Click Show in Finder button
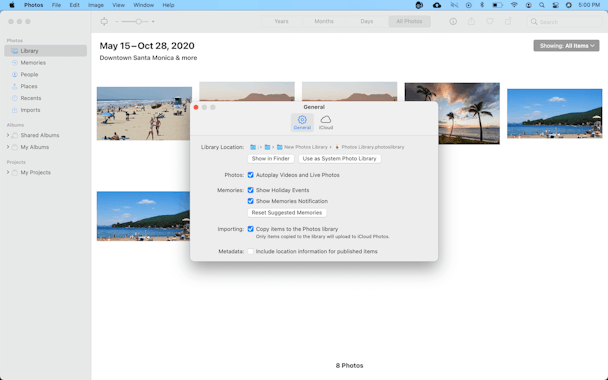This screenshot has width=608, height=380. coord(271,159)
